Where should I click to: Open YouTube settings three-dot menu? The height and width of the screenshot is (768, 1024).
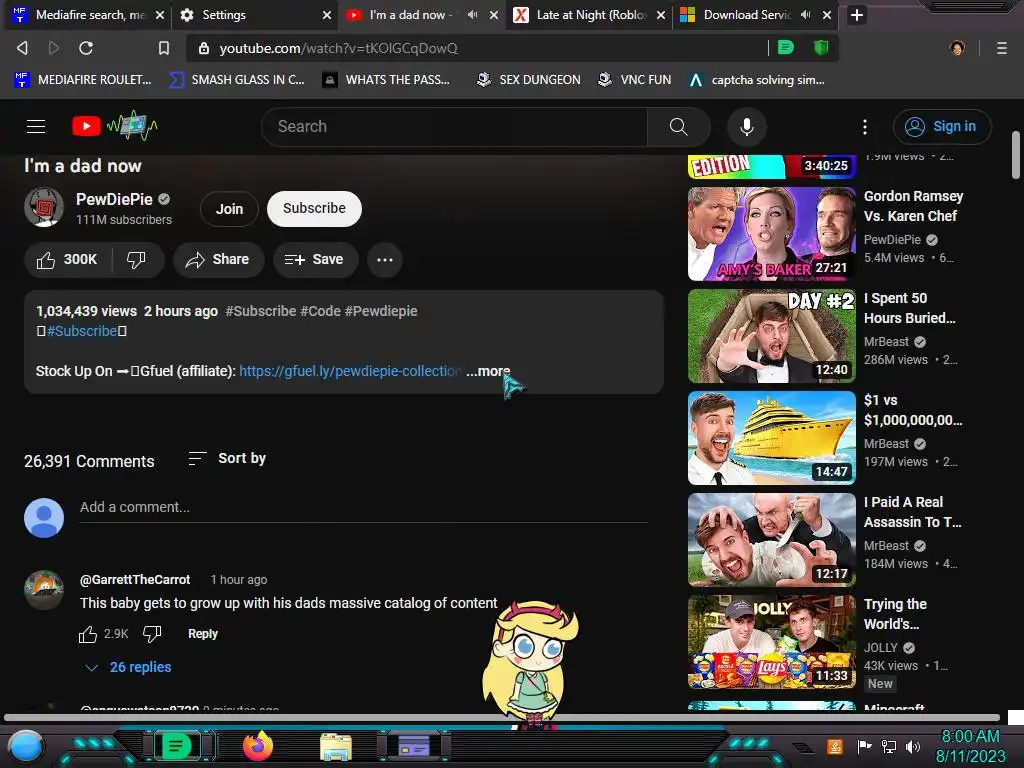click(865, 127)
